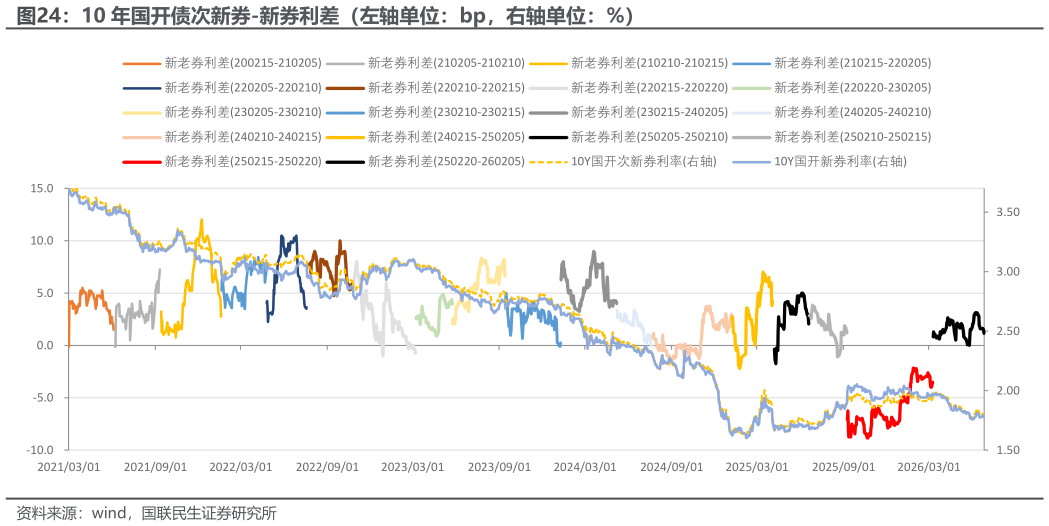The width and height of the screenshot is (1049, 526).
Task: Select legend label 新老券利差(210215-220205)
Action: click(853, 63)
